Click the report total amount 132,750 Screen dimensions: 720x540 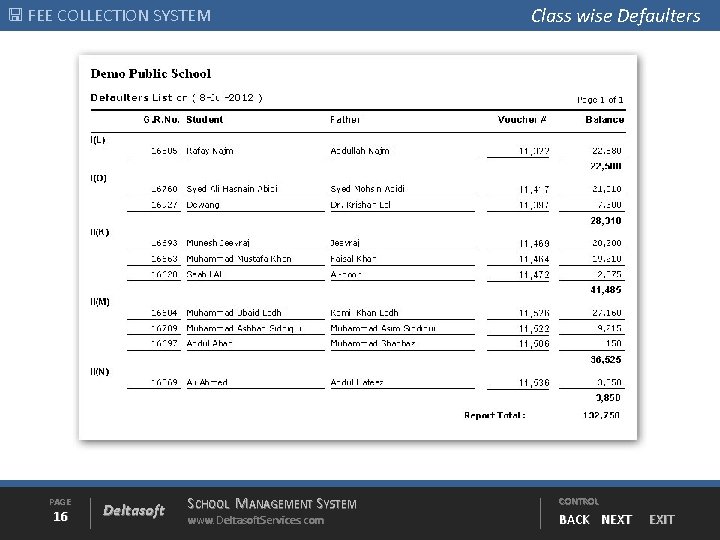coord(601,415)
